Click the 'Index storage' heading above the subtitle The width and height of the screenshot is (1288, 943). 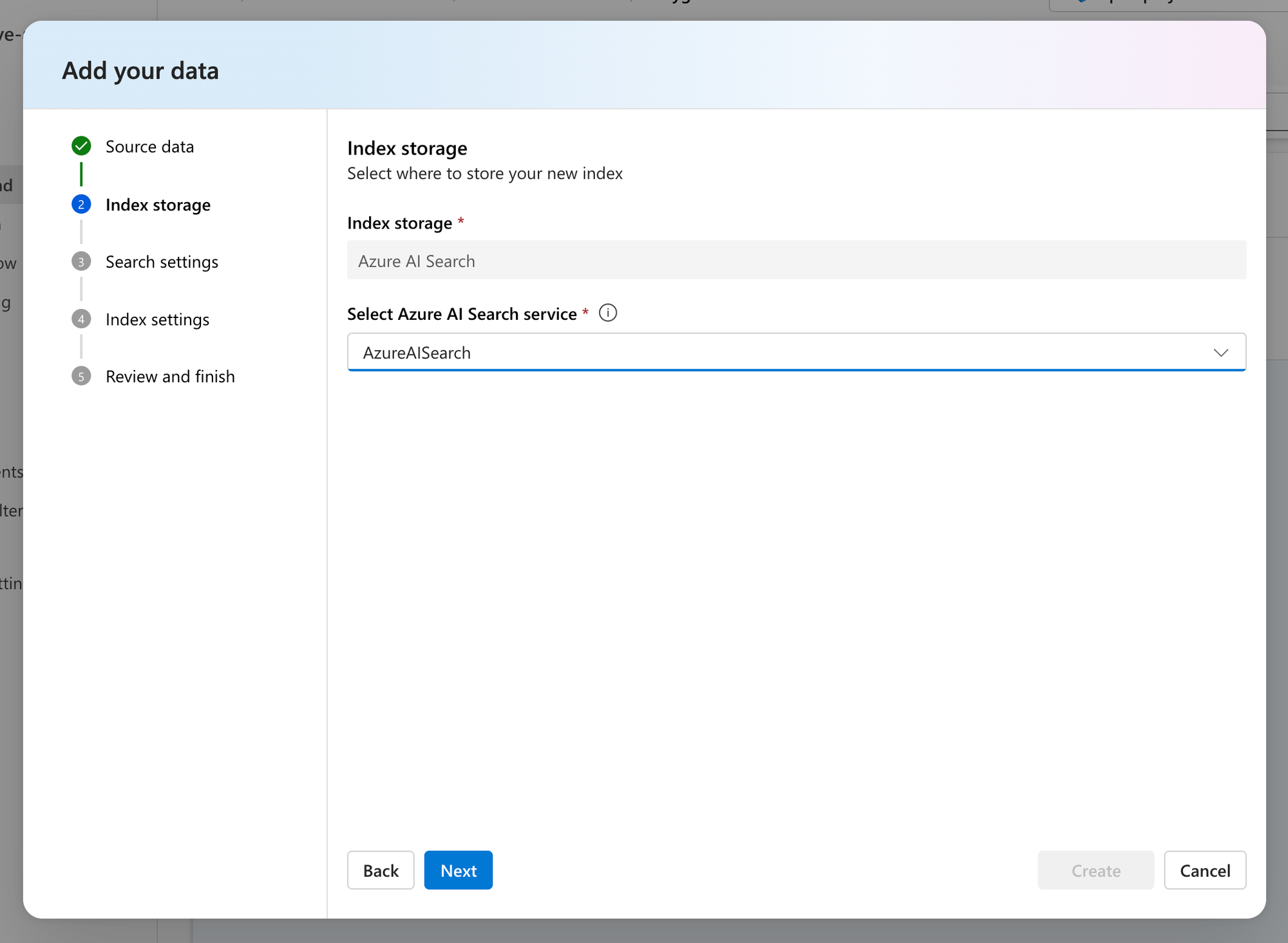tap(407, 148)
